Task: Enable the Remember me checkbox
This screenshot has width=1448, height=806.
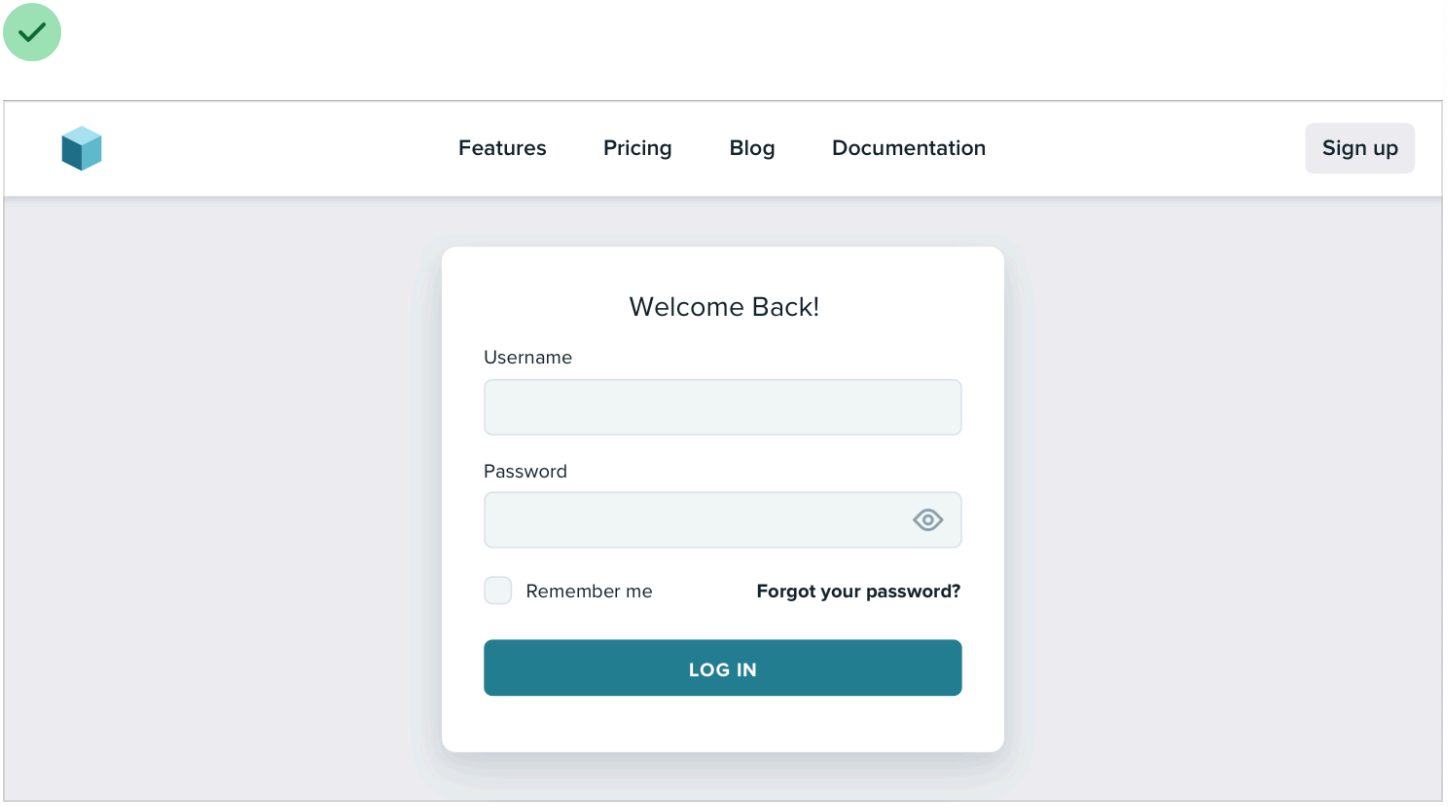Action: tap(498, 591)
